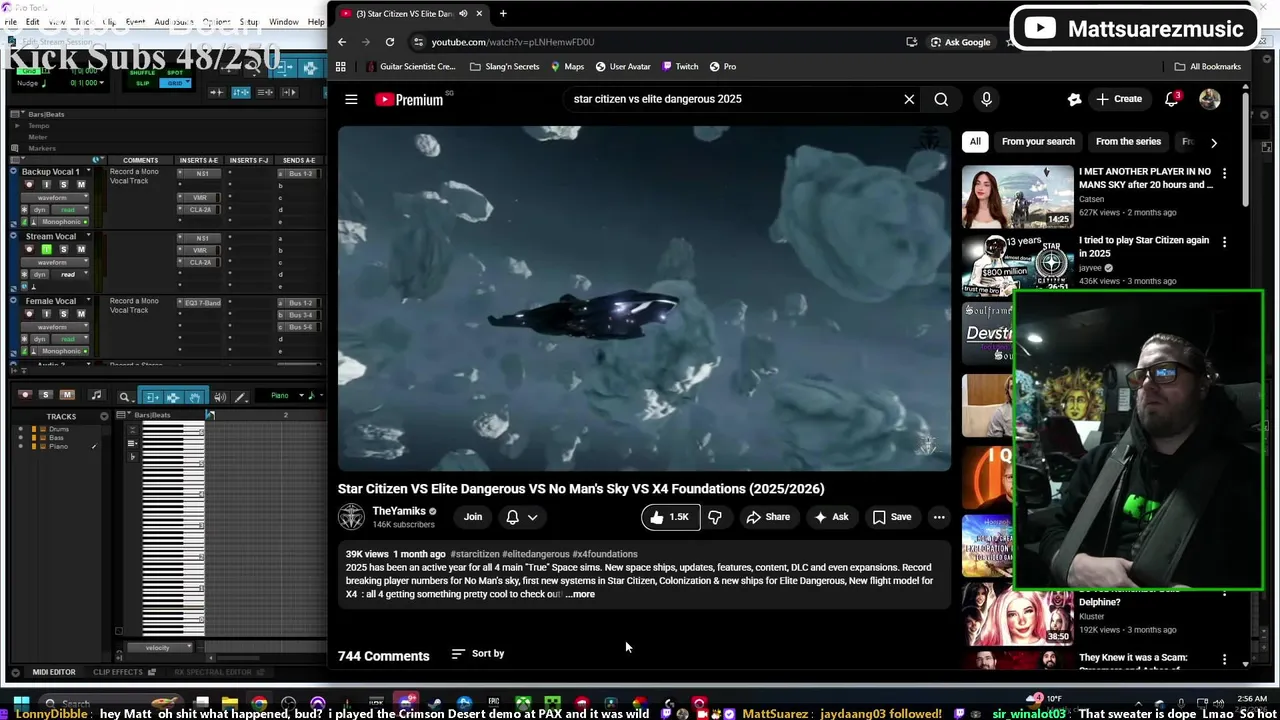This screenshot has width=1280, height=720.
Task: Open the MIDI editor TRACKS list menu
Action: tap(104, 417)
